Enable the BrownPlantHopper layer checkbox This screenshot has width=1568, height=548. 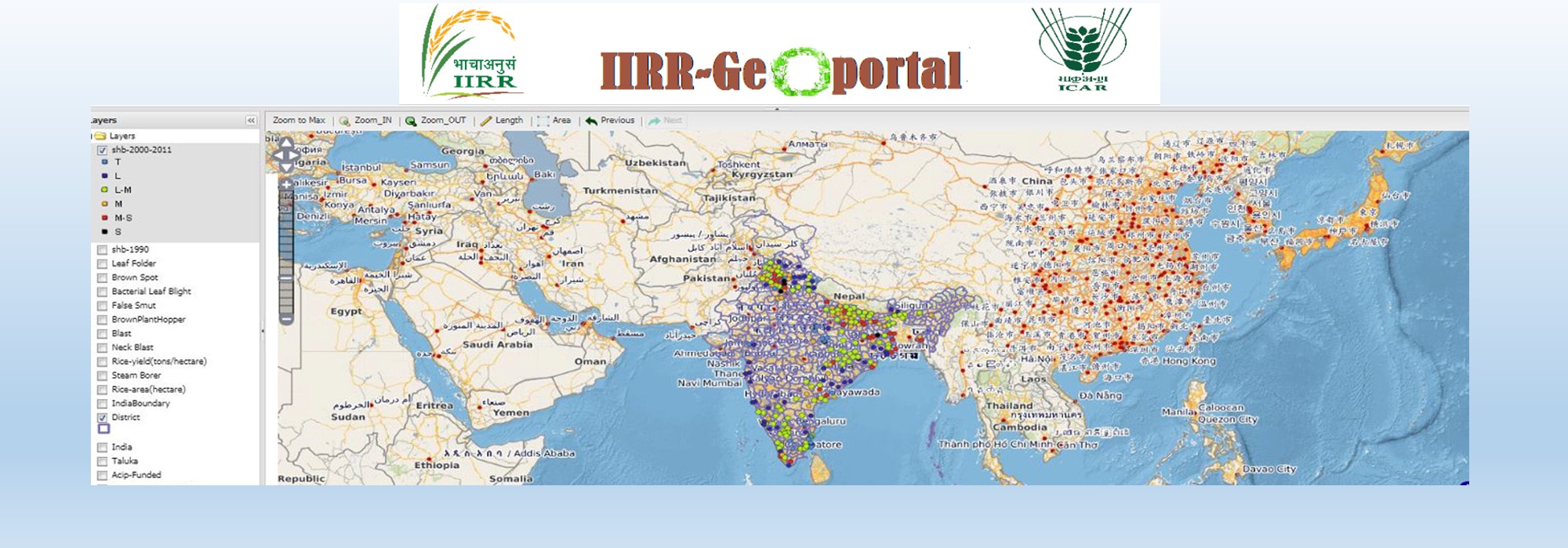point(102,320)
